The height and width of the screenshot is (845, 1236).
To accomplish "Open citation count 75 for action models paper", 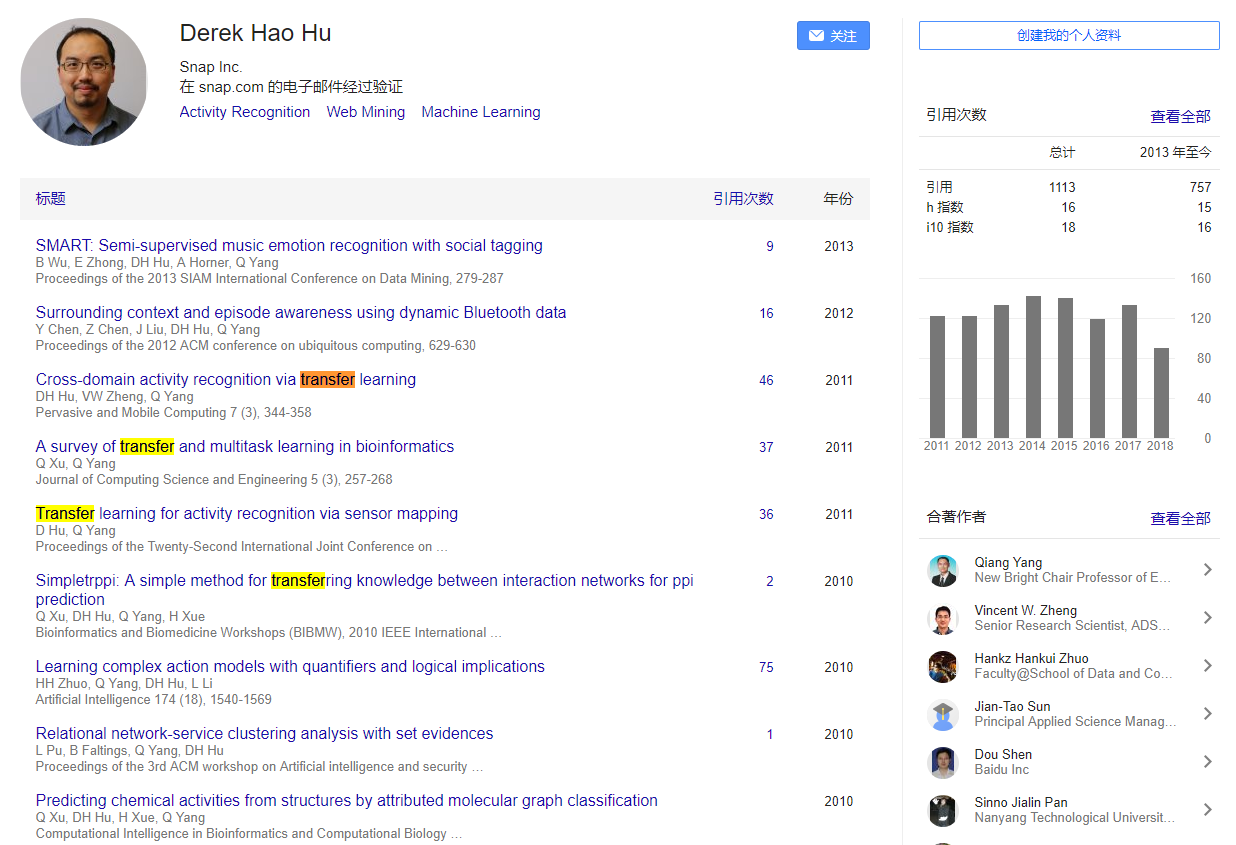I will tap(766, 667).
